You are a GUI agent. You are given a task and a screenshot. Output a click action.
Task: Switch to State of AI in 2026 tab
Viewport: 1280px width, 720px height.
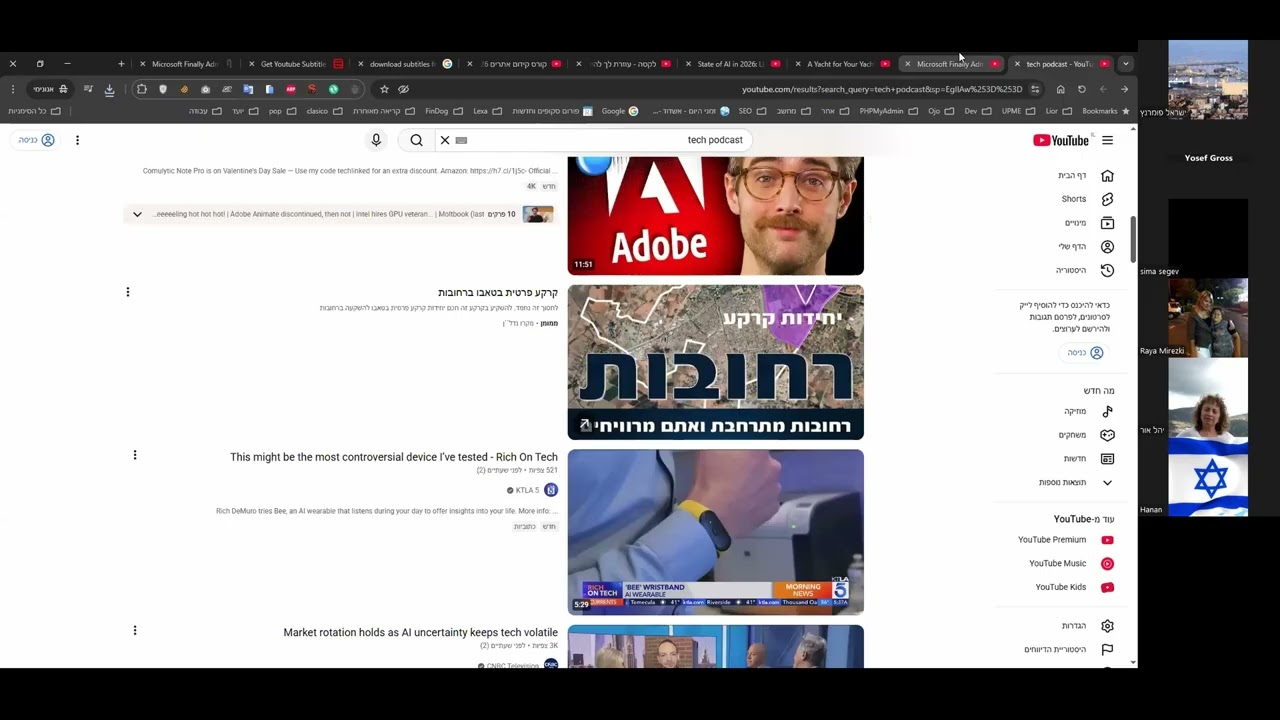(x=730, y=64)
